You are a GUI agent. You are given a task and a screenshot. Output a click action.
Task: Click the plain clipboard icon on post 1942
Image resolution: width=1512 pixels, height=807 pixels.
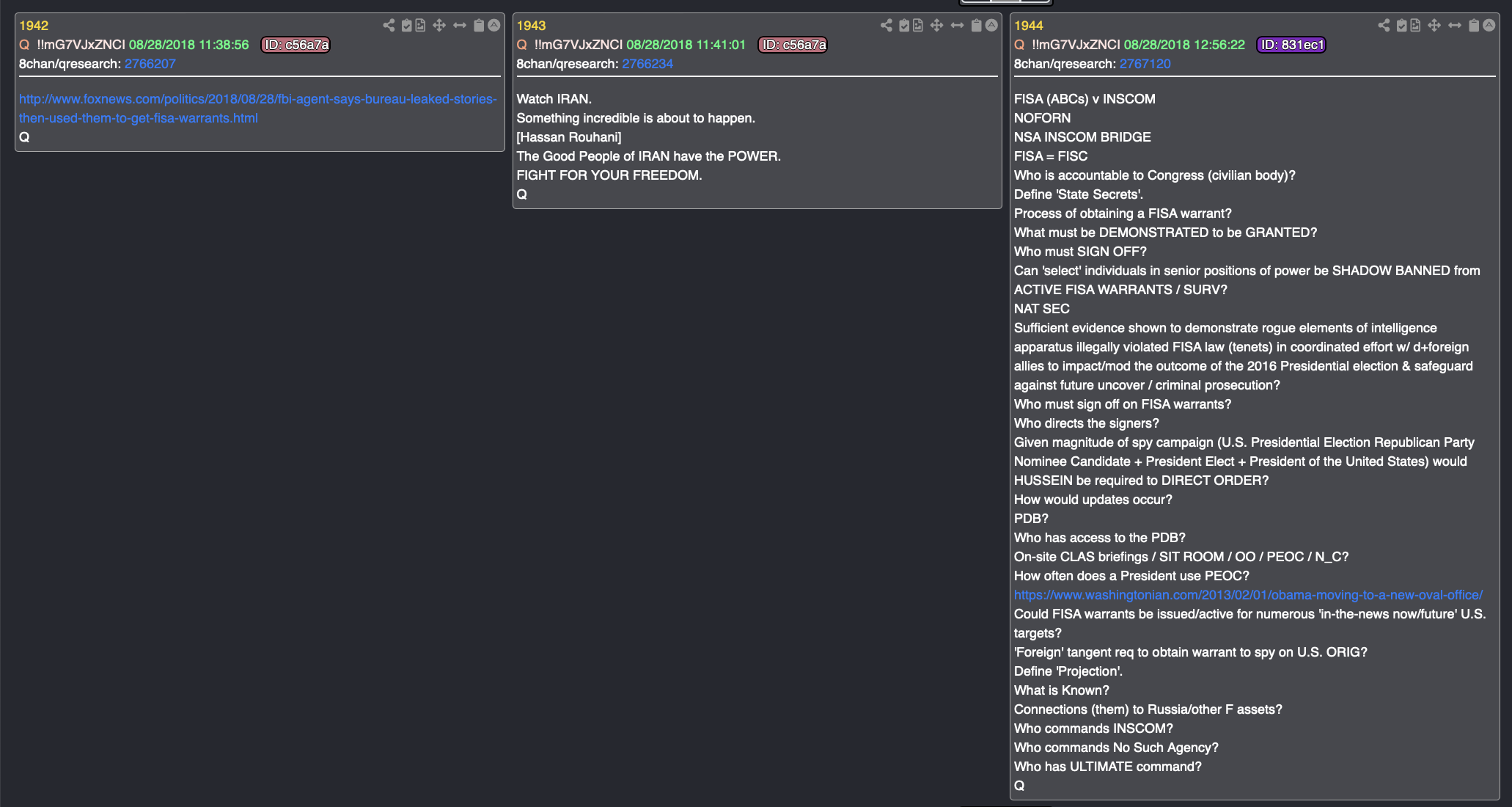[x=479, y=26]
